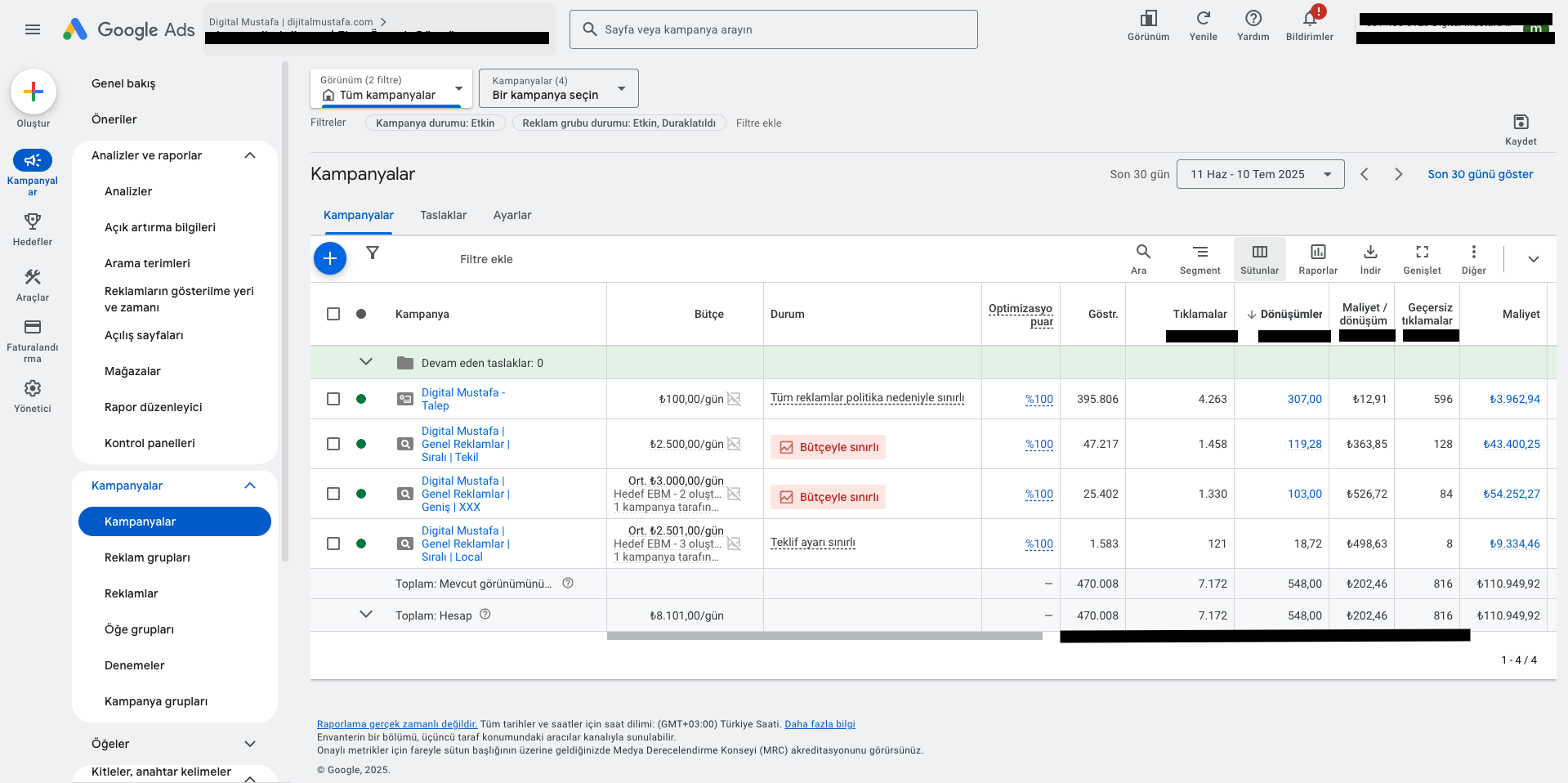Screen dimensions: 1568x783
Task: Toggle status dot of Geniş | XXX campaign
Action: [x=361, y=494]
